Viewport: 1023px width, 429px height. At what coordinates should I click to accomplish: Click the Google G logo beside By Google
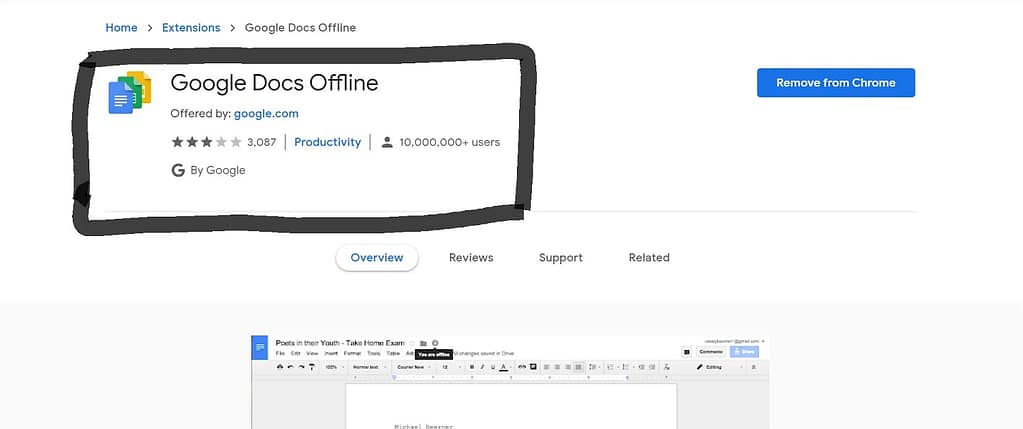coord(178,170)
